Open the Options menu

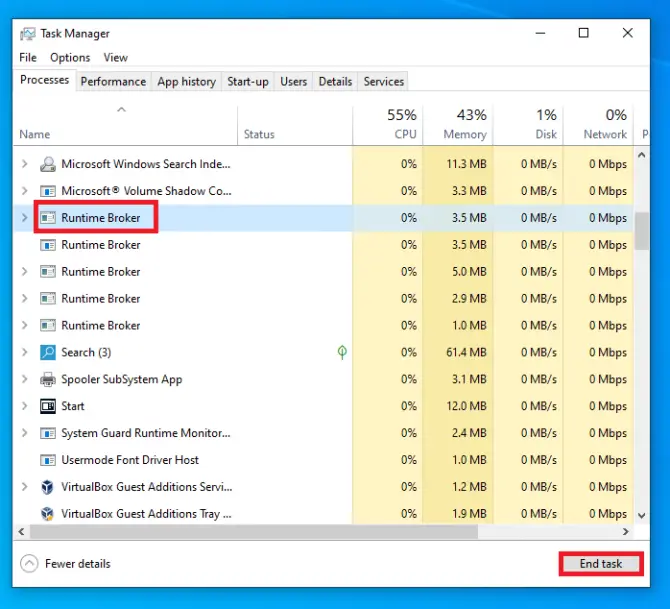[70, 58]
